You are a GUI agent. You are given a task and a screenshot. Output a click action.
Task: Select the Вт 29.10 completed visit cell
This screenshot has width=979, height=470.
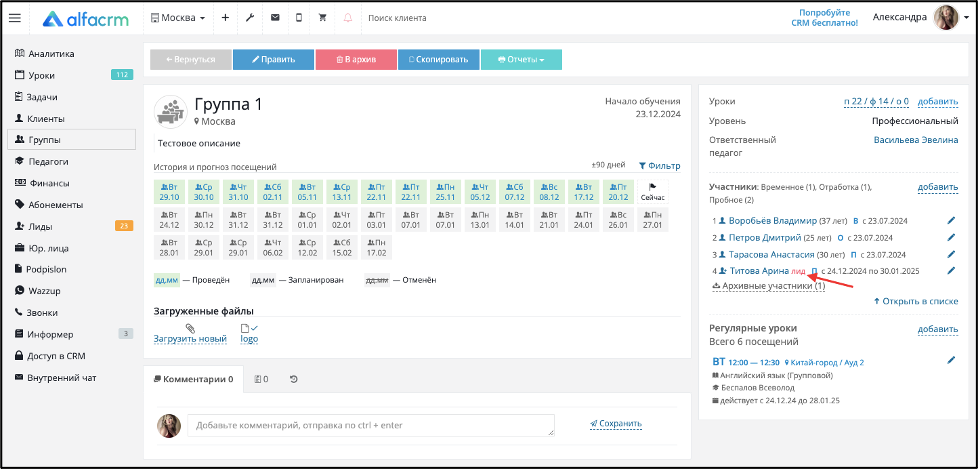[169, 192]
